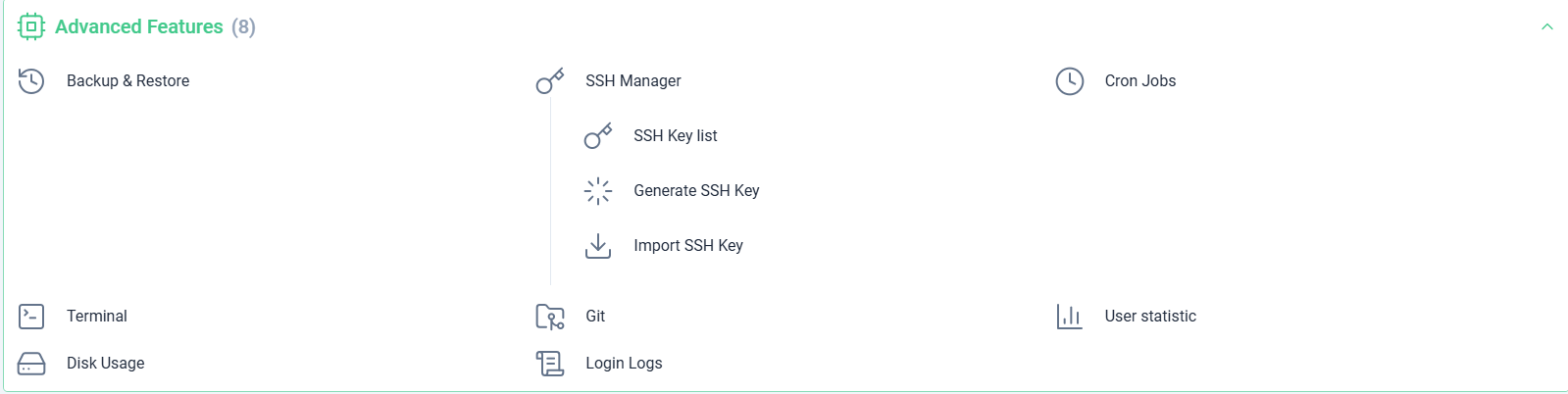Click the Advanced Features section heading
This screenshot has height=394, width=1568.
(x=139, y=26)
